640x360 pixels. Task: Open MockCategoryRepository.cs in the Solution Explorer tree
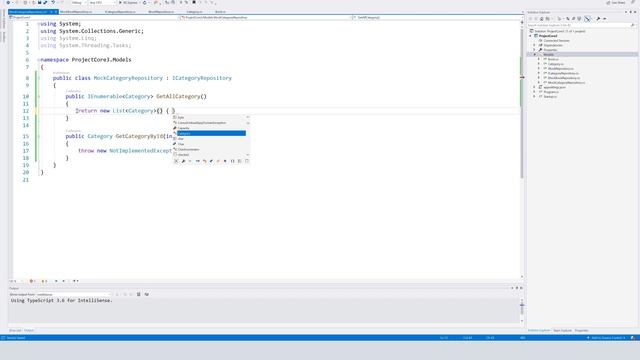(x=566, y=83)
